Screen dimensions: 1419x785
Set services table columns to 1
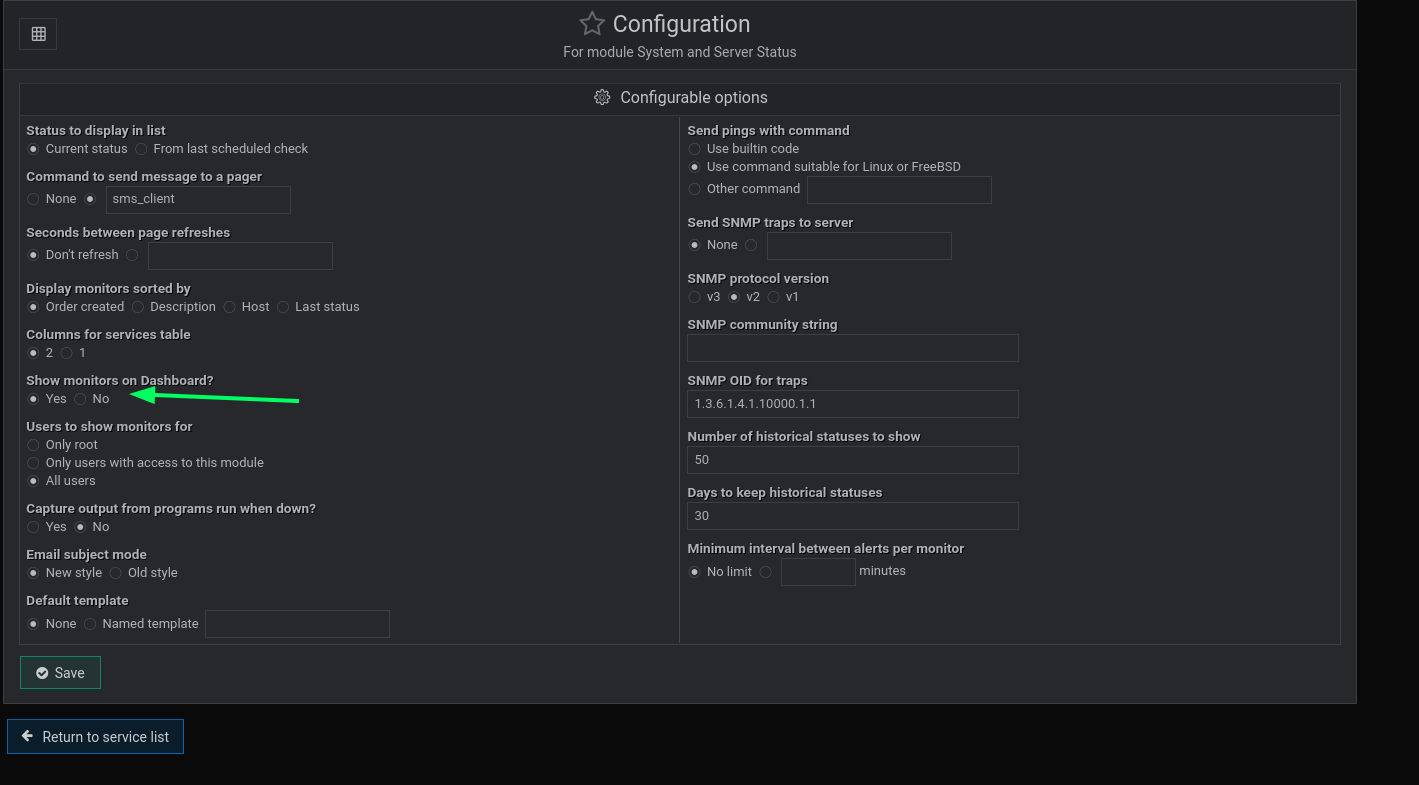point(66,353)
